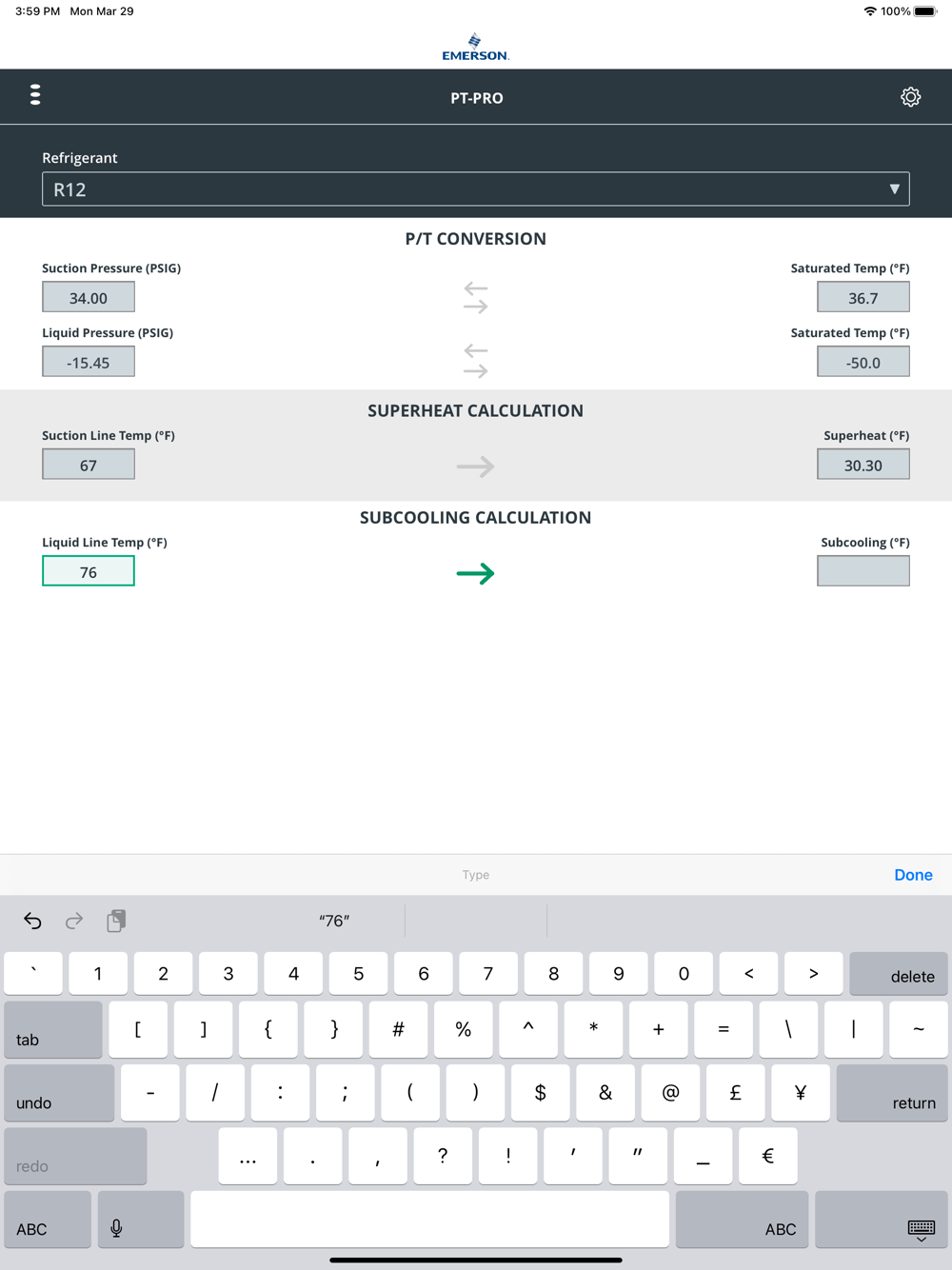
Task: Tap the ampersand key
Action: tap(605, 1093)
